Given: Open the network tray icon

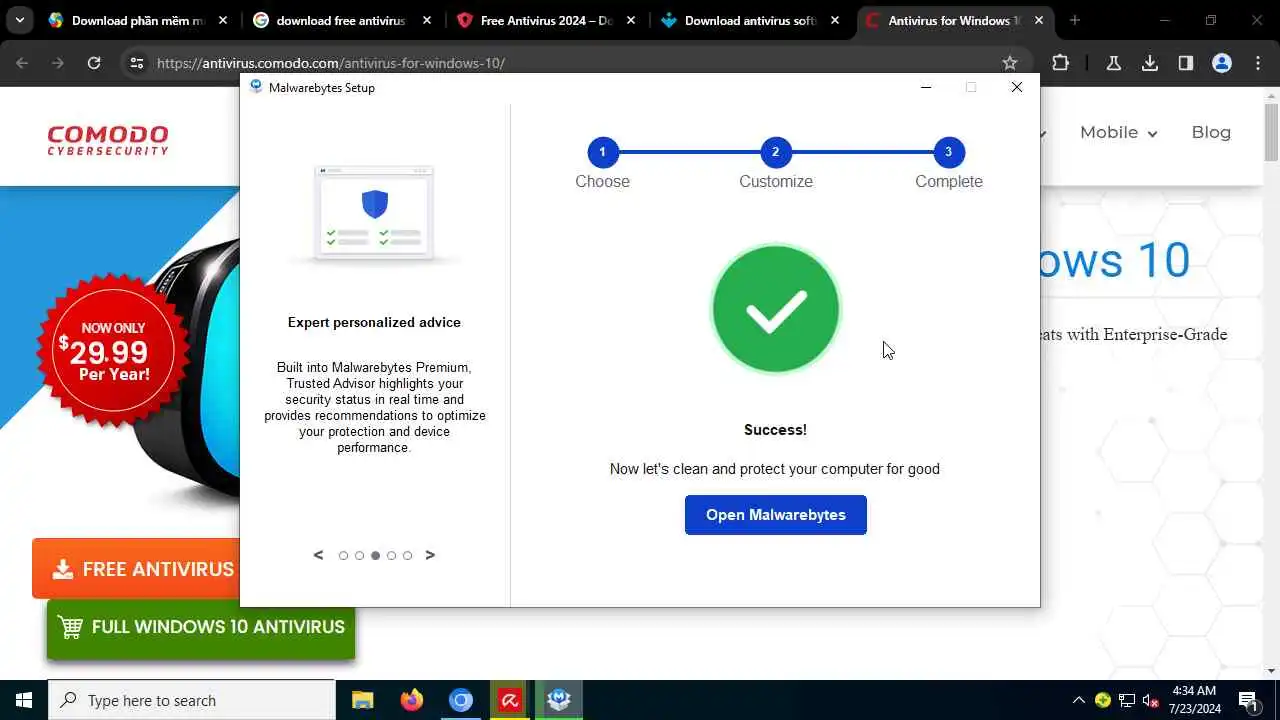Looking at the screenshot, I should tap(1126, 700).
